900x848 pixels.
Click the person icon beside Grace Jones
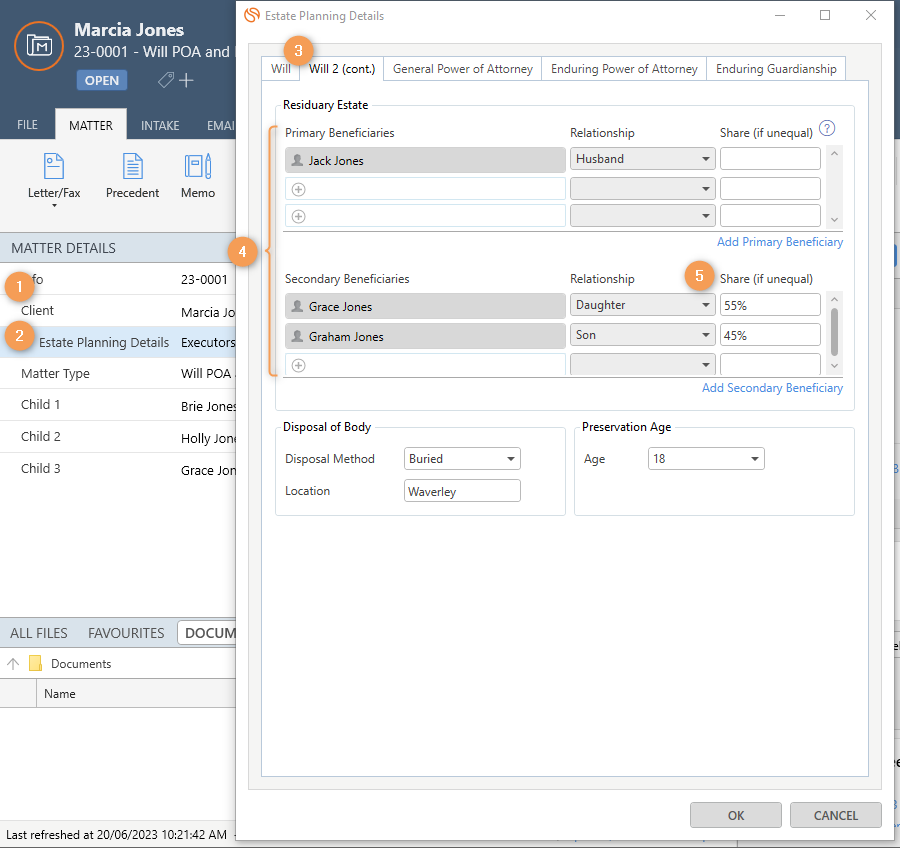[297, 306]
